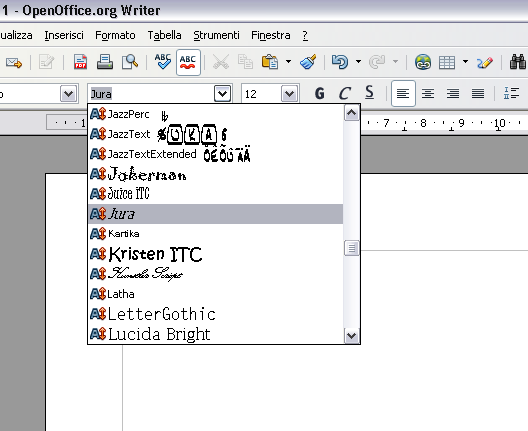Select Jokerman font from list
This screenshot has width=528, height=431.
pos(216,174)
